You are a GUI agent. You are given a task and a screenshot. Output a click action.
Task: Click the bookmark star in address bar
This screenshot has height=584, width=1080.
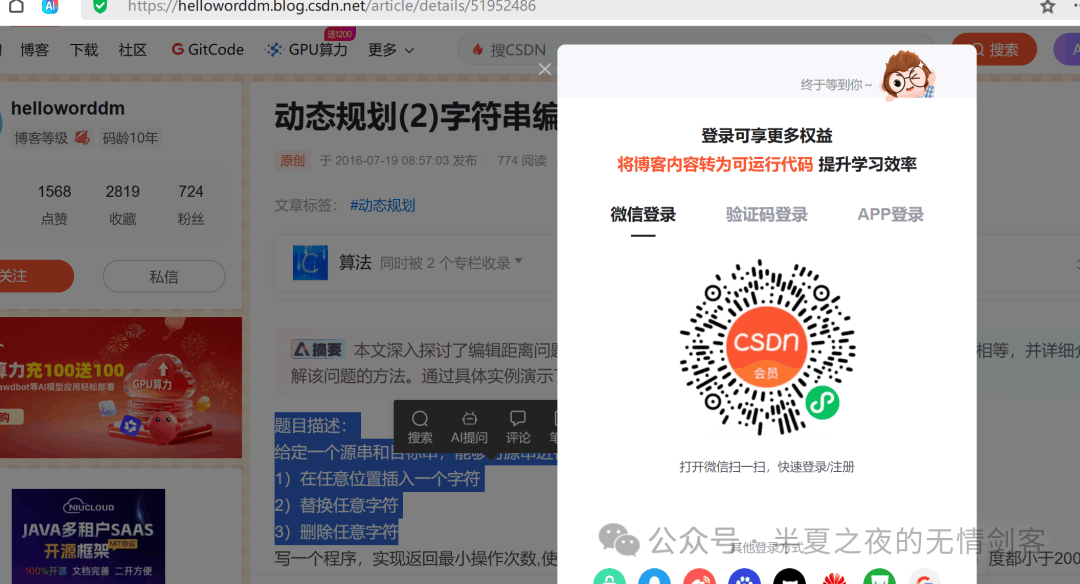(x=1047, y=6)
